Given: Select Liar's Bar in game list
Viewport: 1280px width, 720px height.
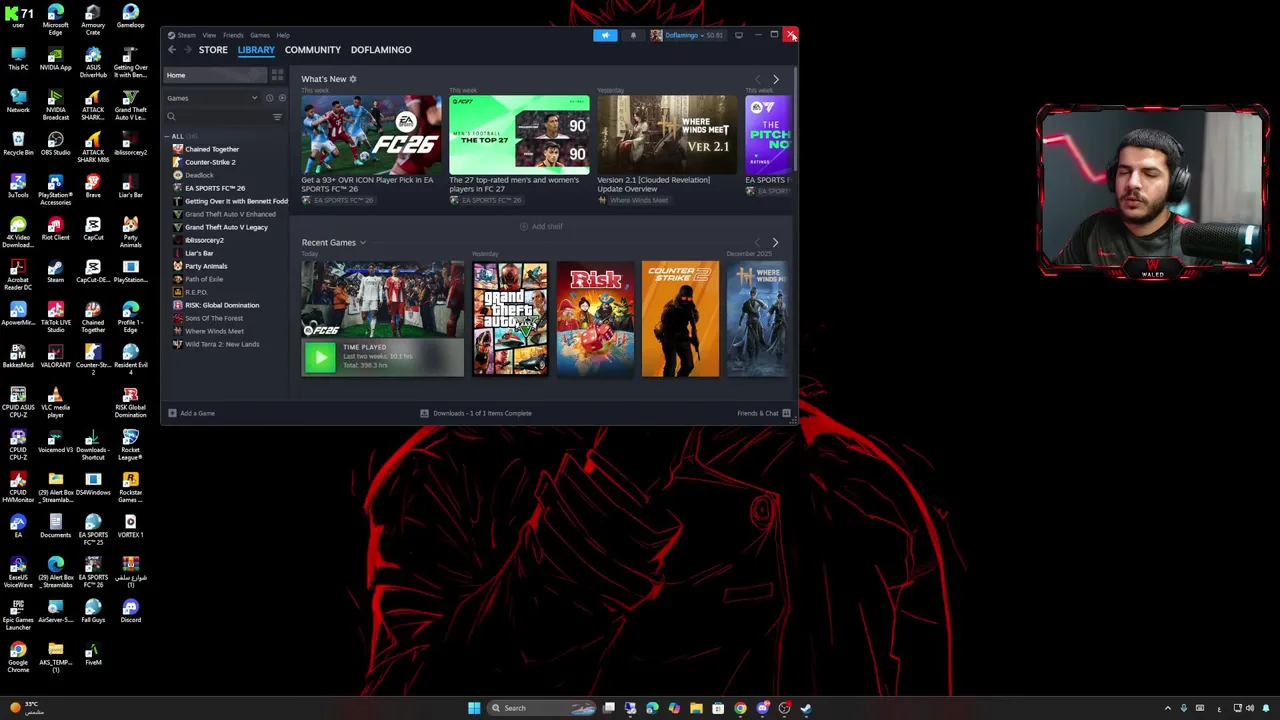Looking at the screenshot, I should 199,253.
